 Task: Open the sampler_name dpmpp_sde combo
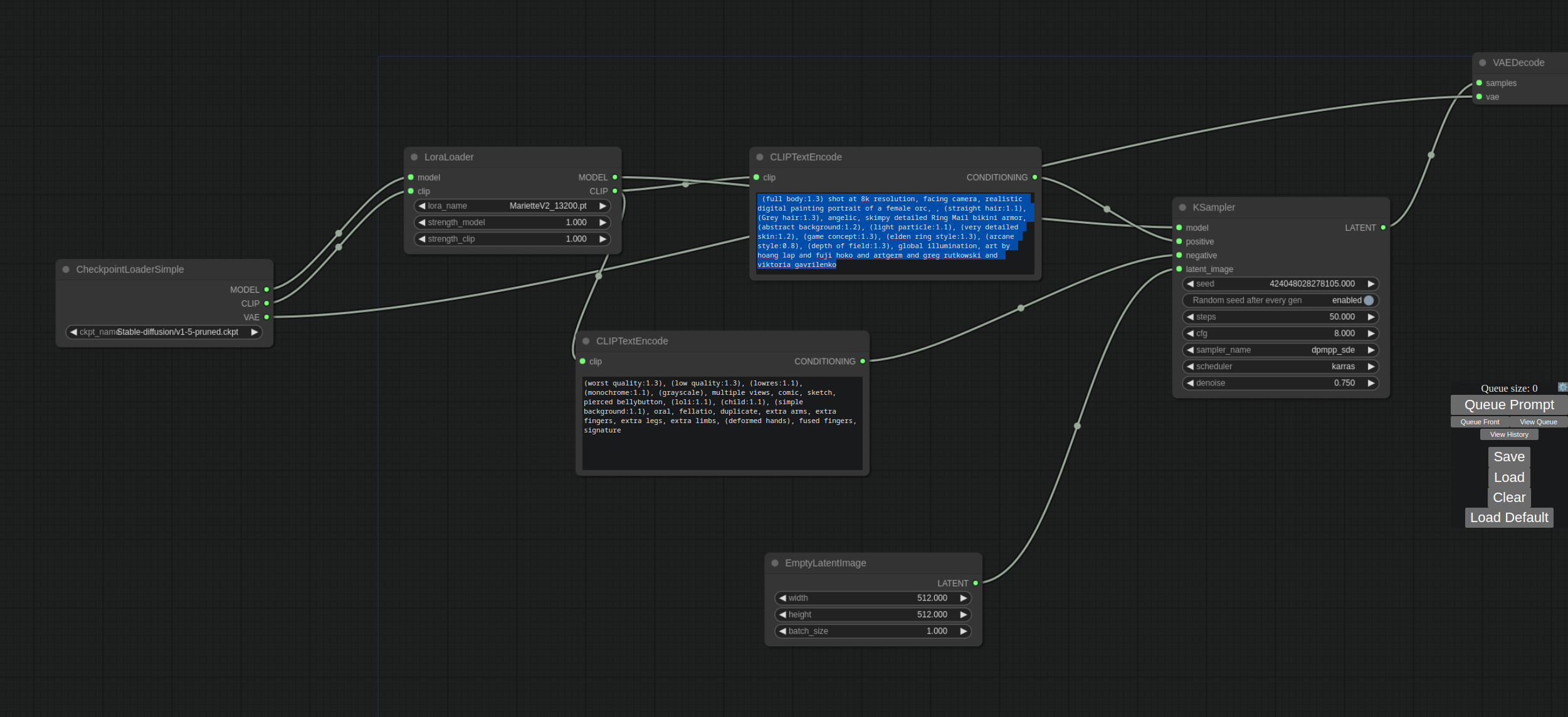coord(1280,350)
